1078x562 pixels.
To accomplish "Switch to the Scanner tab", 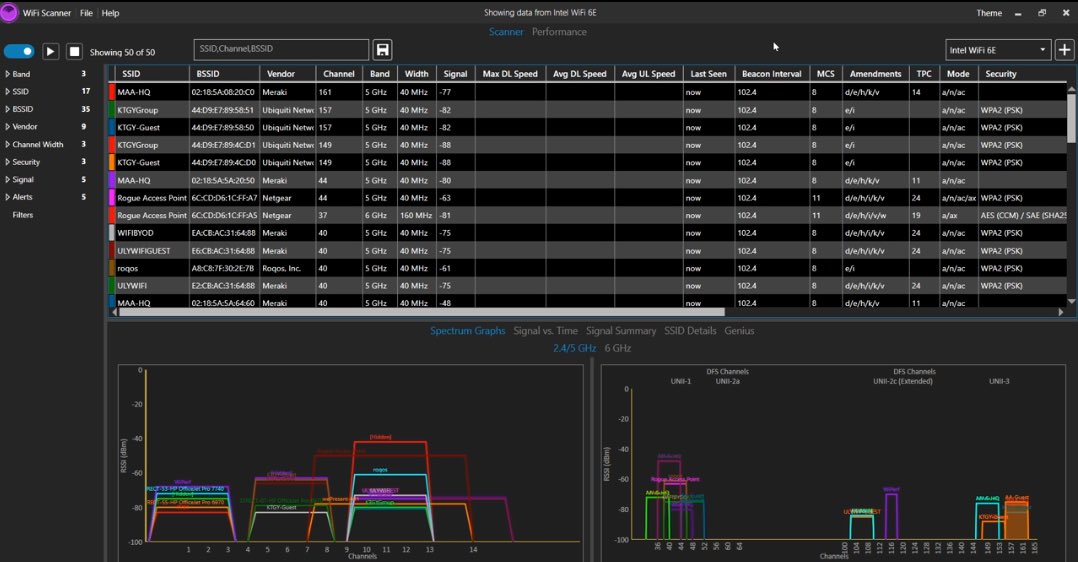I will click(506, 32).
